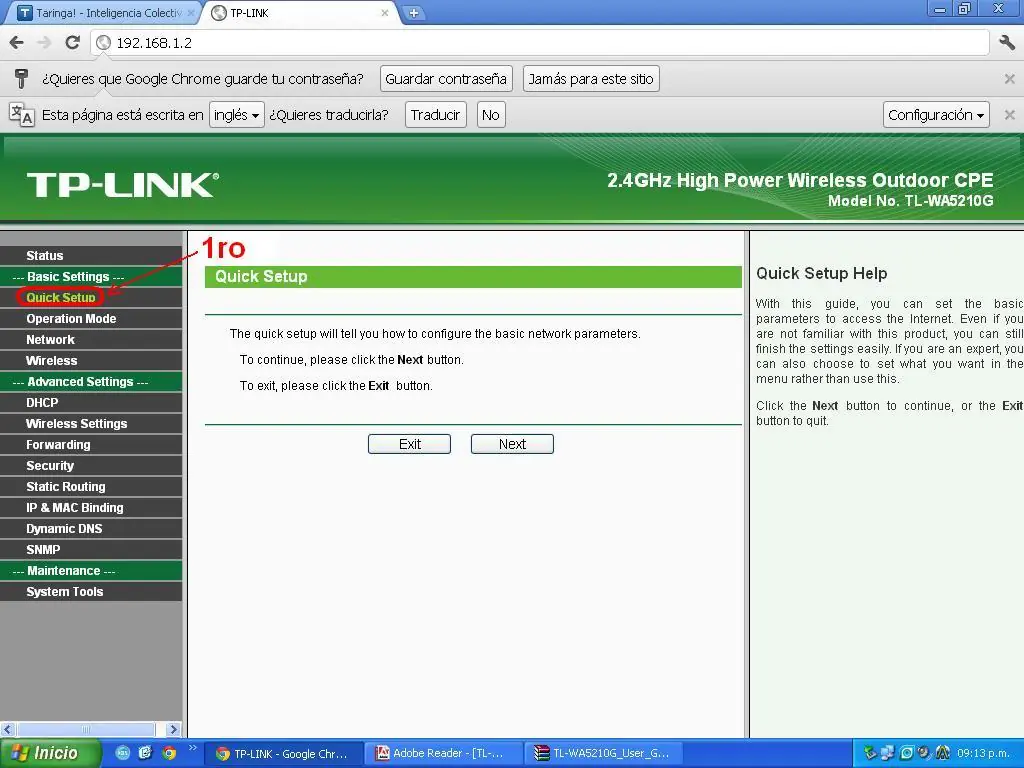Screen dimensions: 1024x768
Task: Open the DHCP menu item
Action: (x=91, y=403)
